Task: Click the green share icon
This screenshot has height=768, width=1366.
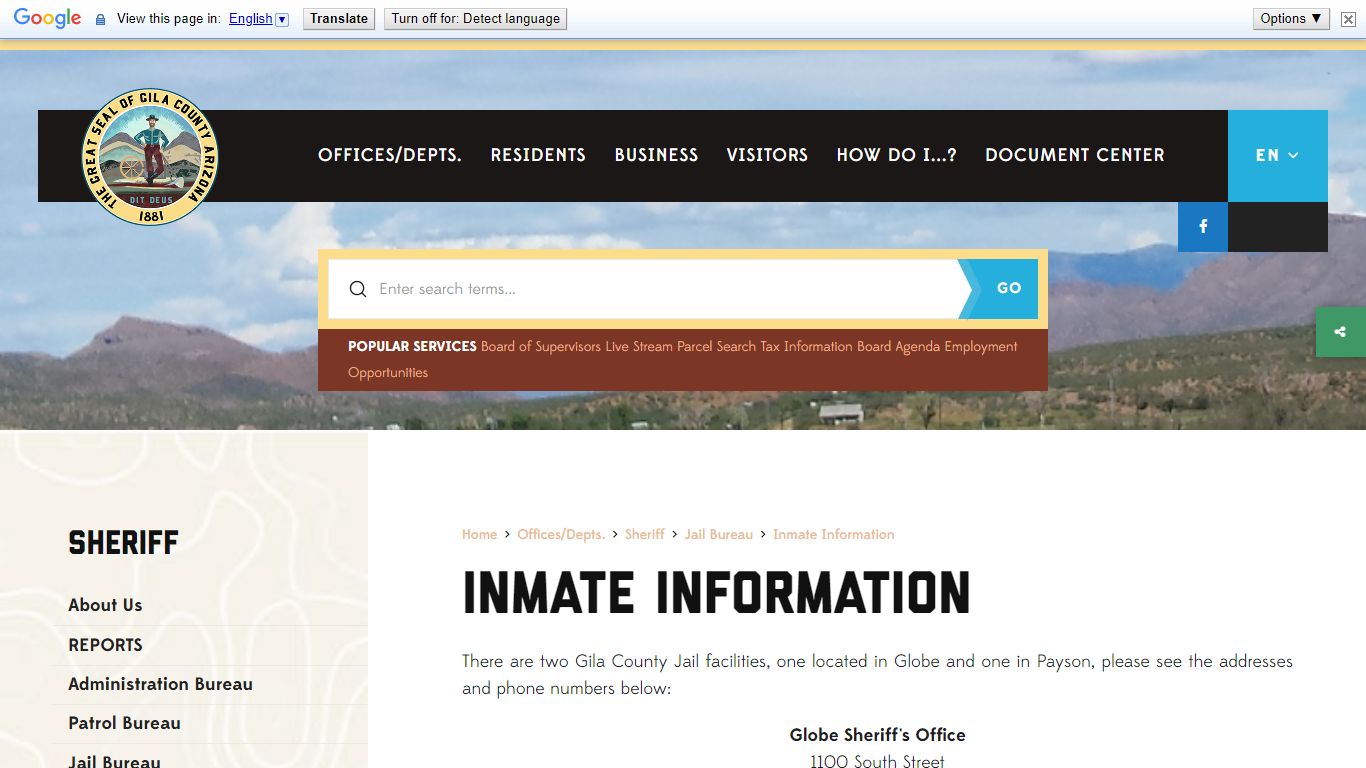Action: point(1341,332)
